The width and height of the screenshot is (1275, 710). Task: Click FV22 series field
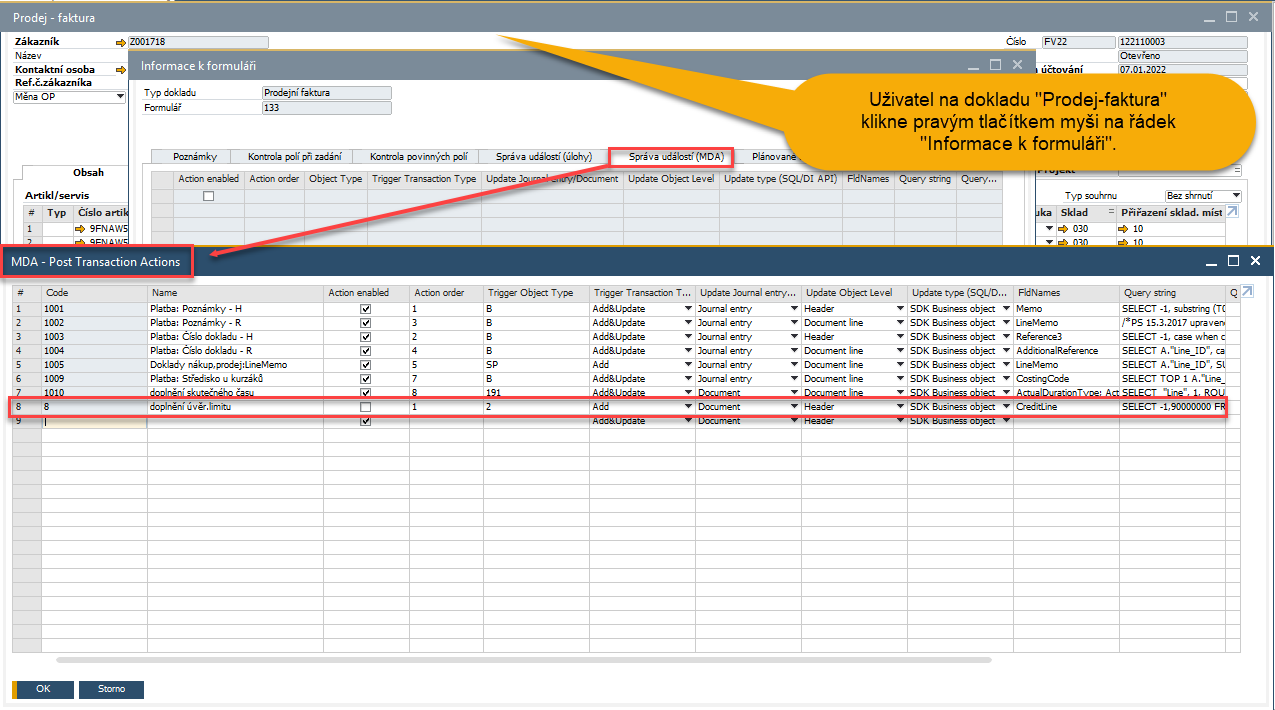click(1078, 42)
